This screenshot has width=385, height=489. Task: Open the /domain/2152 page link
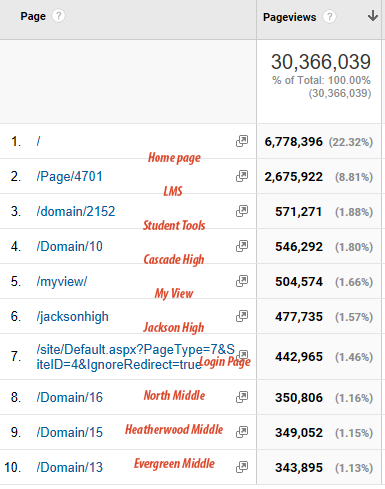(76, 211)
